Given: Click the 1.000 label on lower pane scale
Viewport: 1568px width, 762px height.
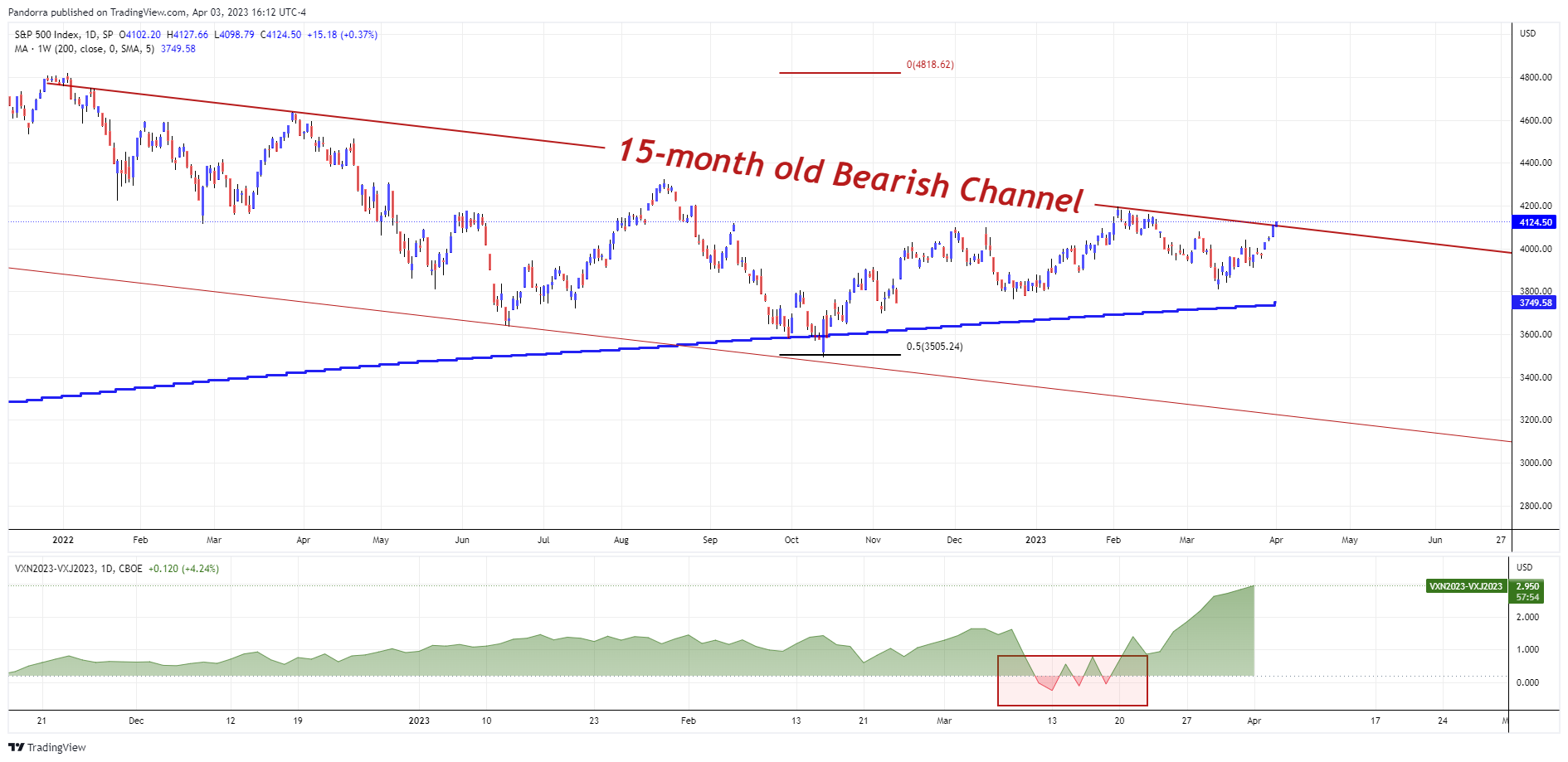Looking at the screenshot, I should coord(1527,649).
